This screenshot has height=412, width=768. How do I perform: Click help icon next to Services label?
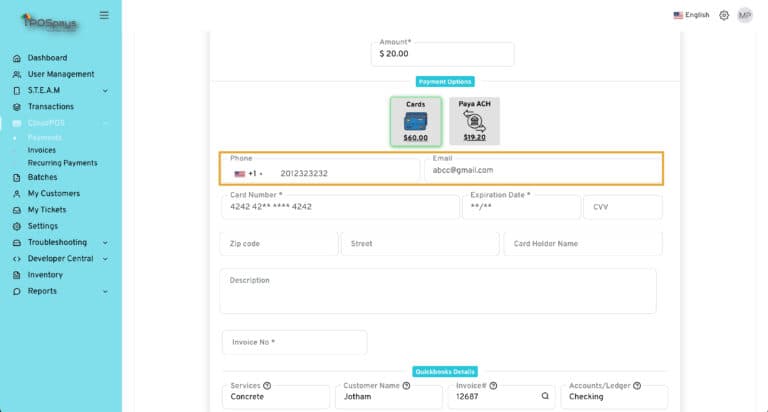point(267,385)
